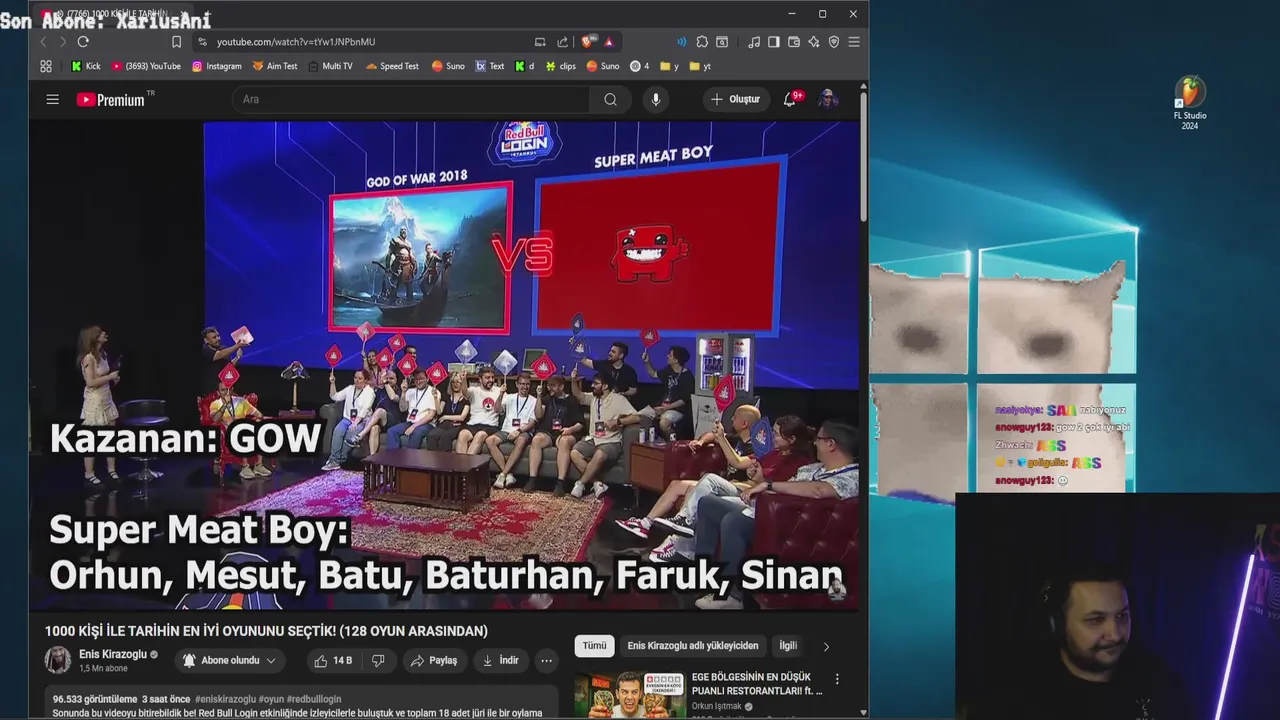Expand the y bookmarks folder
Screen dimensions: 1280x720
(670, 66)
